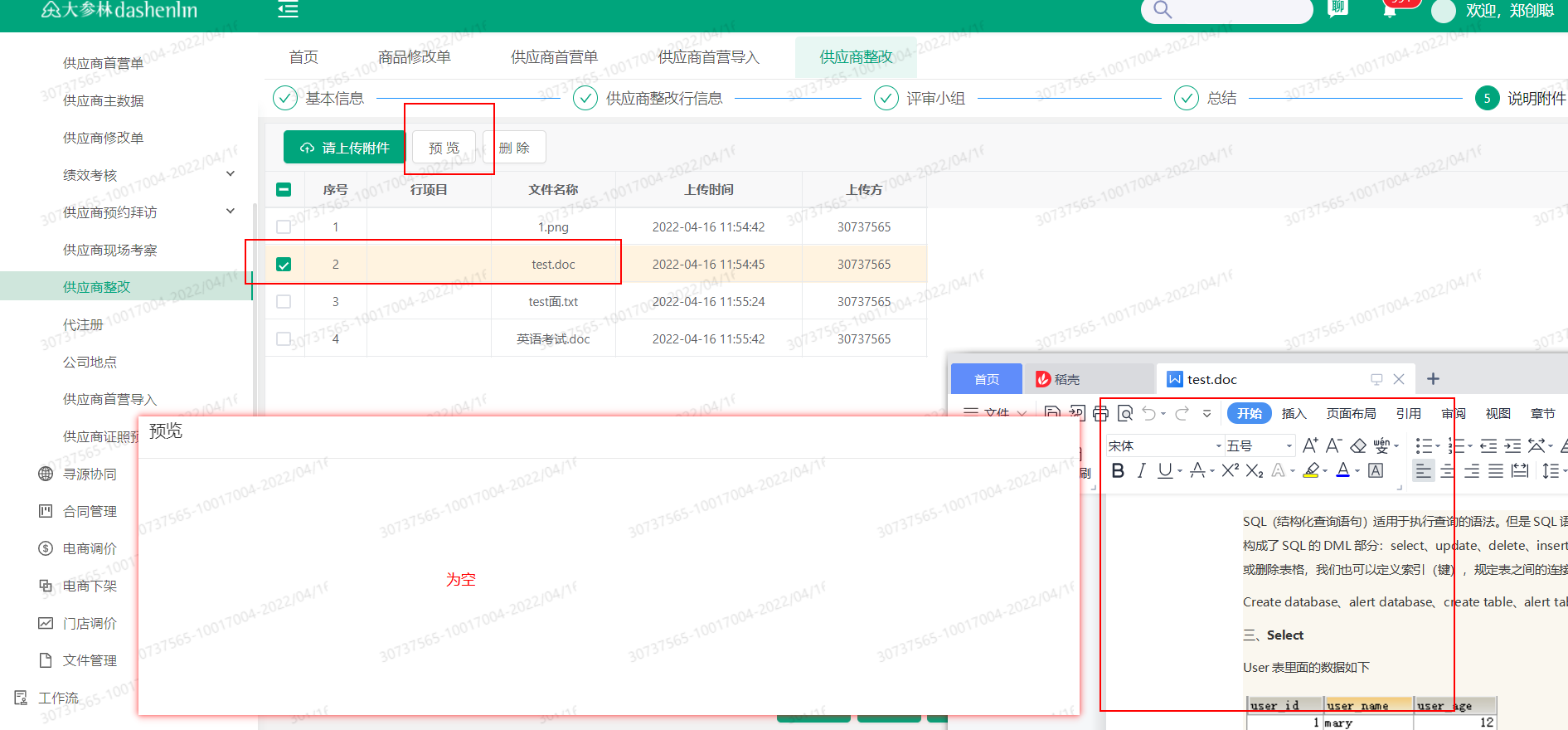Click the WPS save icon
The image size is (1568, 730).
click(x=1052, y=412)
